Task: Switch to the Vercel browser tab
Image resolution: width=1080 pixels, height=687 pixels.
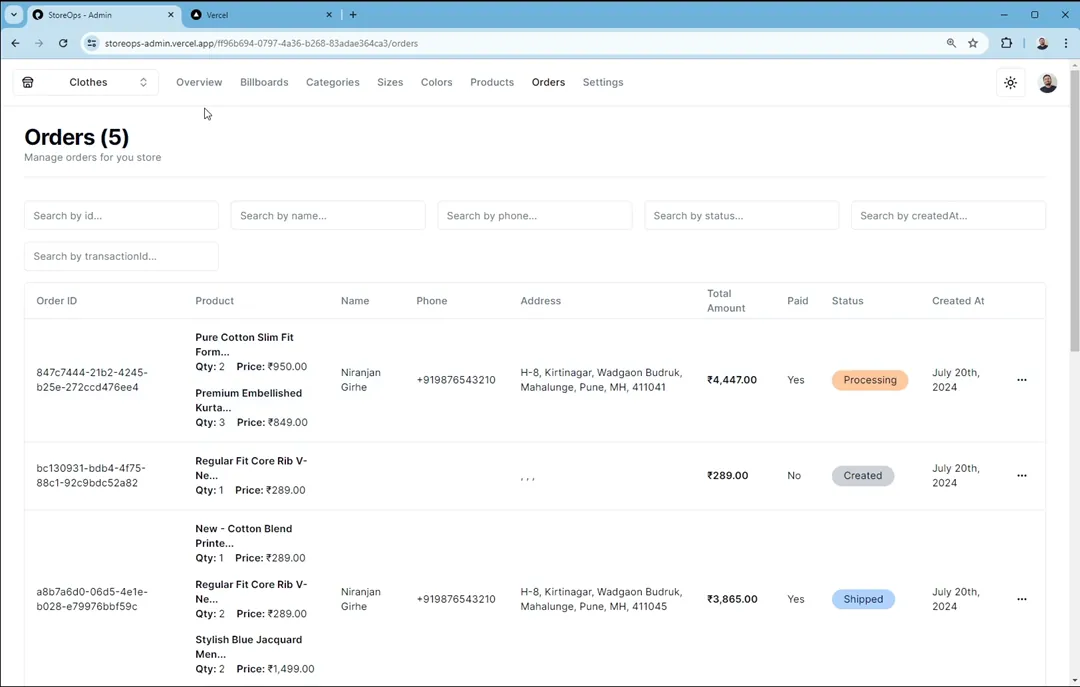Action: [261, 14]
